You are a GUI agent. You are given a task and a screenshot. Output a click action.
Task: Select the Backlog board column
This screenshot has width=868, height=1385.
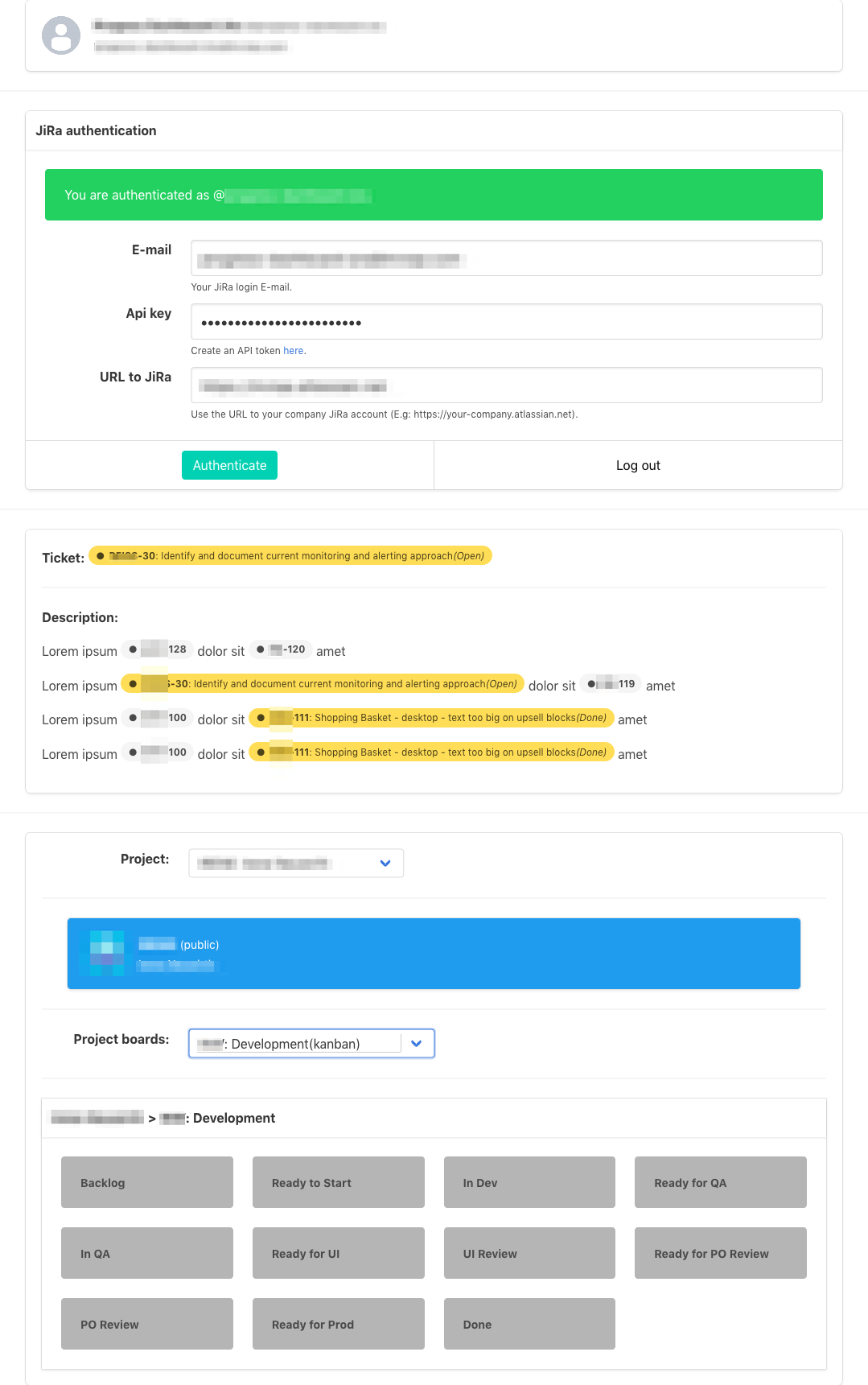point(147,1182)
